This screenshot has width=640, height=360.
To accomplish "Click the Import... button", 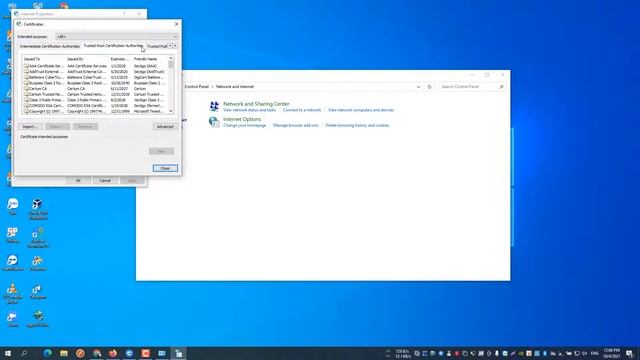I will [30, 127].
